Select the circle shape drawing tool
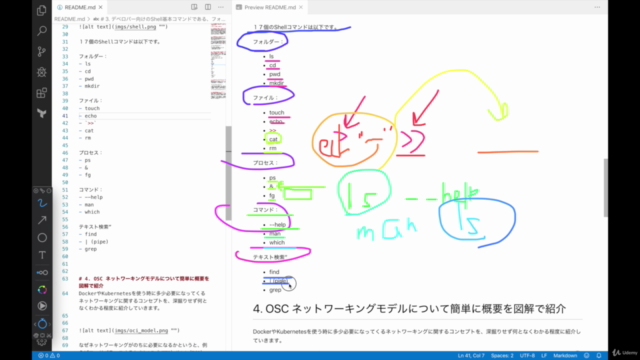The image size is (640, 360). [42, 238]
